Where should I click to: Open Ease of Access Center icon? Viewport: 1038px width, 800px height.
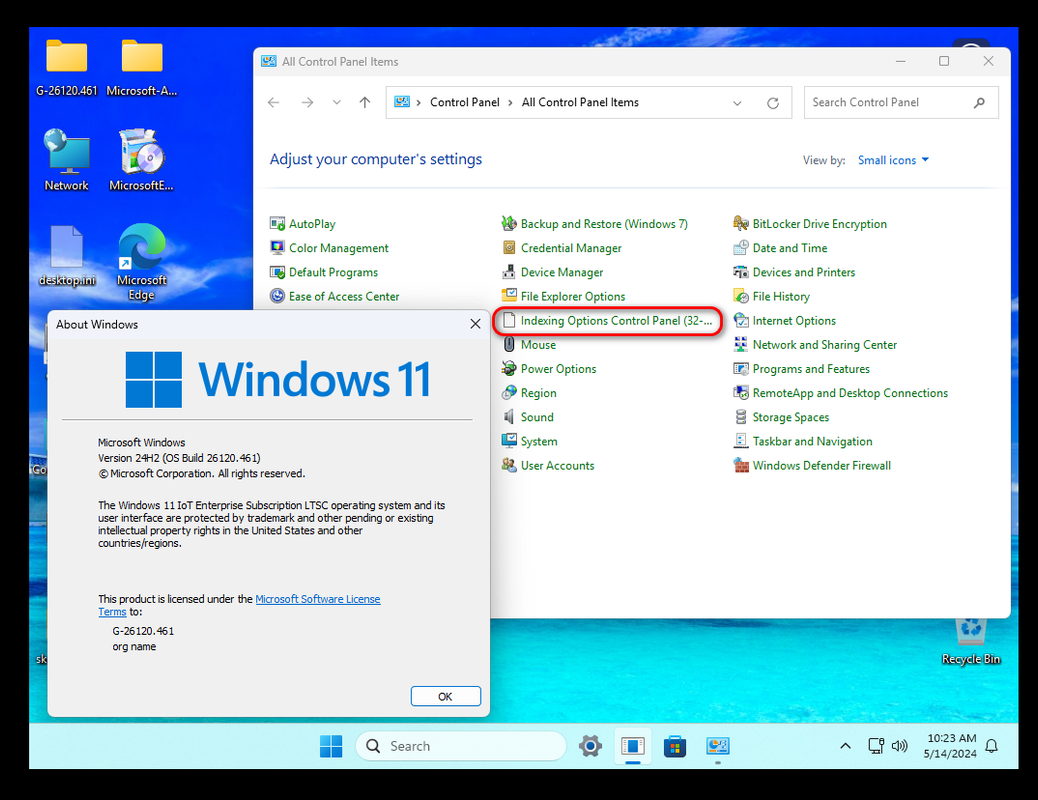tap(277, 296)
